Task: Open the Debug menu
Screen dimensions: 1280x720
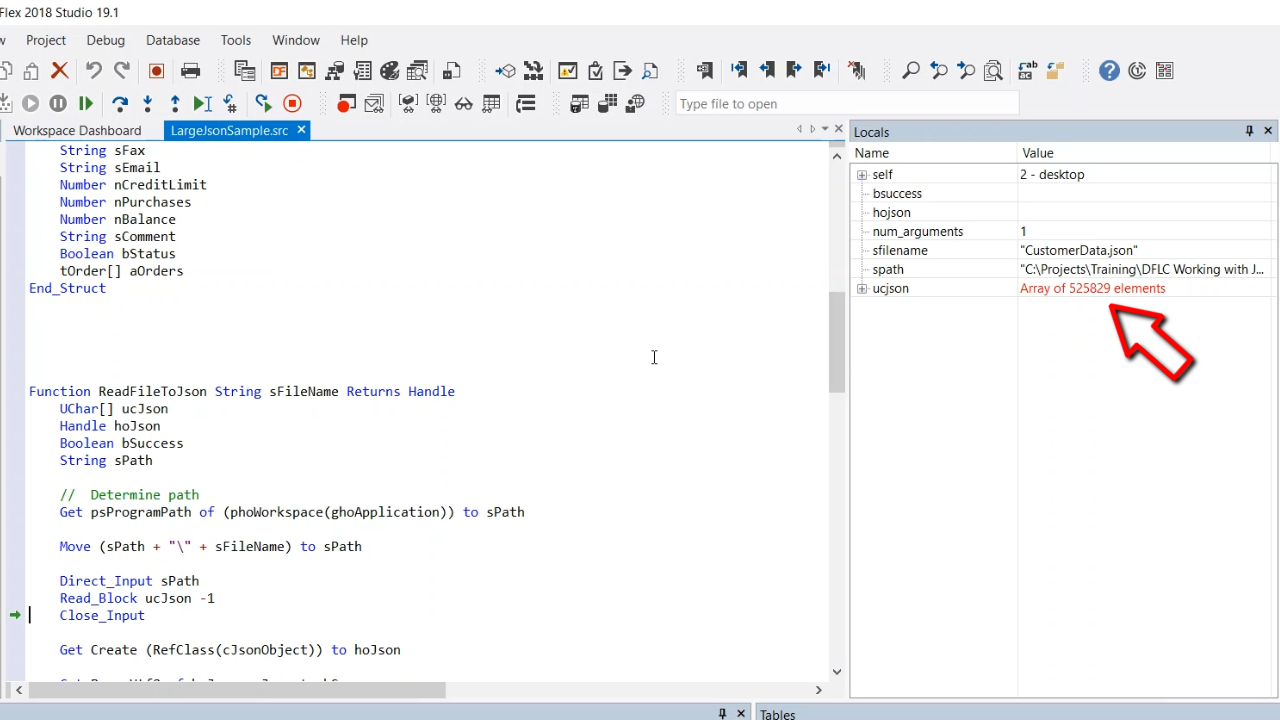Action: pos(106,40)
